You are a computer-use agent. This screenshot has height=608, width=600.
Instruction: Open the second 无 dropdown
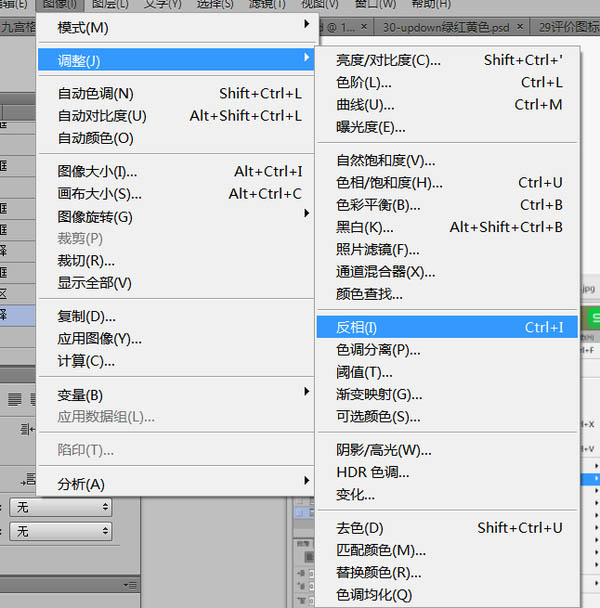(x=61, y=531)
